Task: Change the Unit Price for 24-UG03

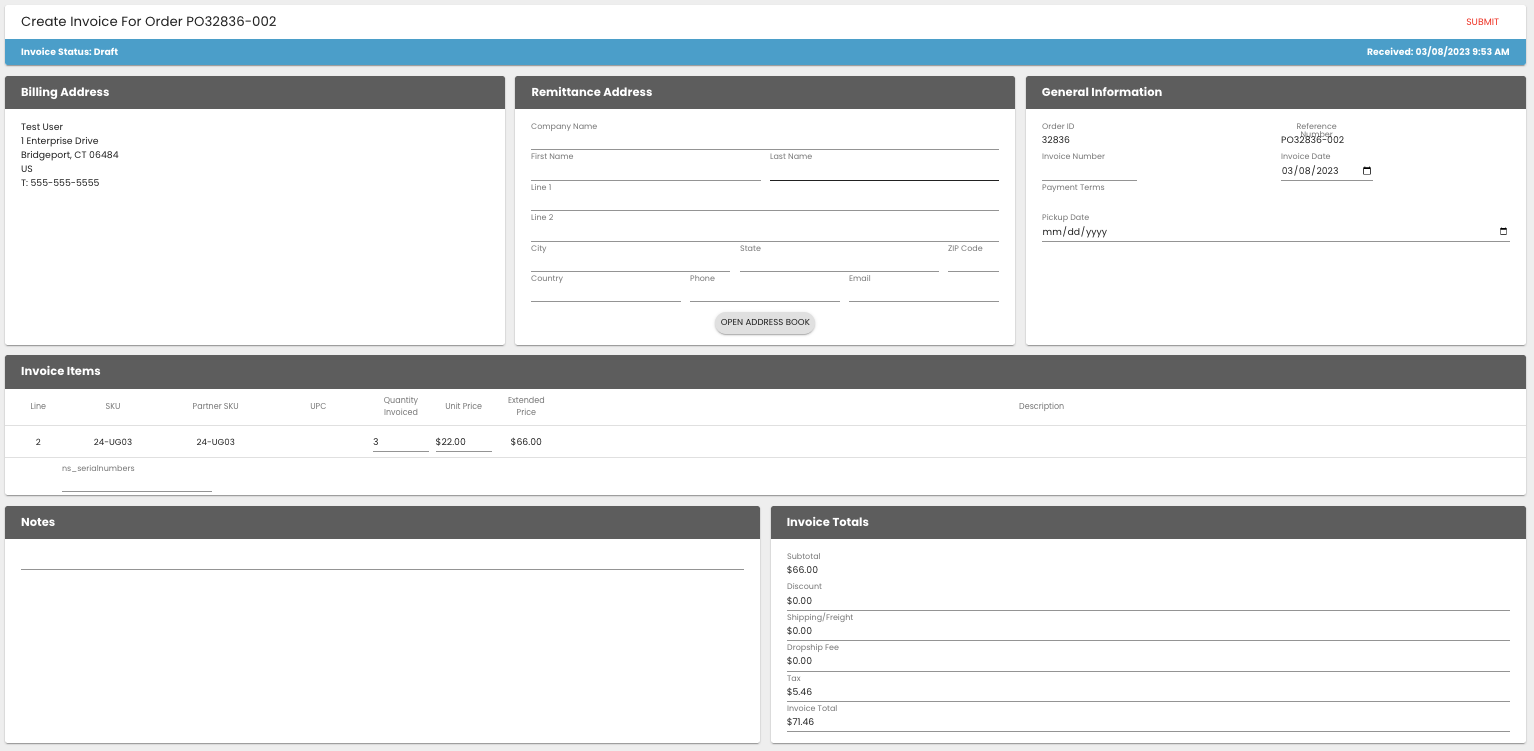Action: pos(462,441)
